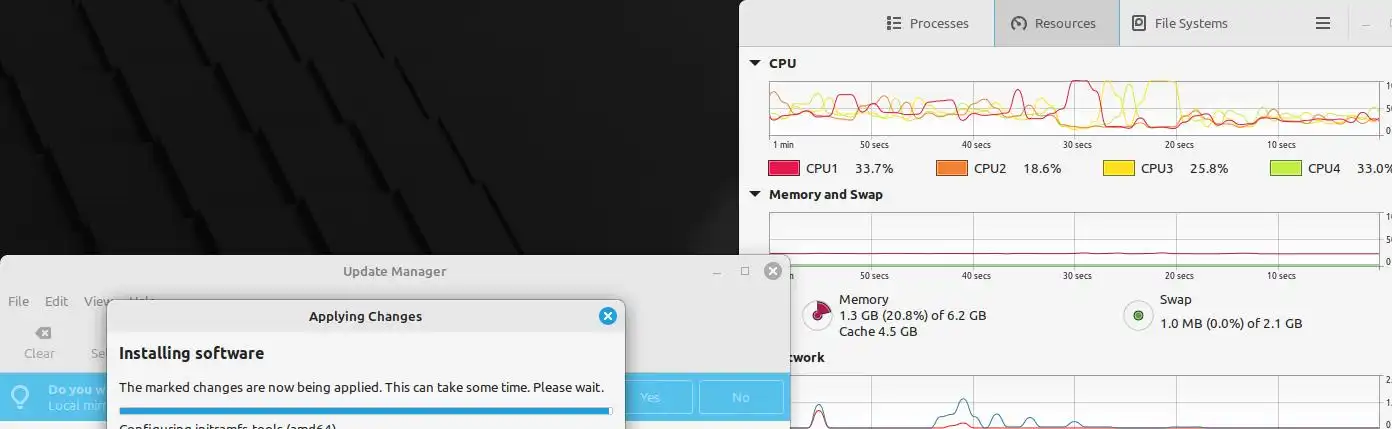Change CPU2 orange color swatch
Screen dimensions: 1392x429
951,168
